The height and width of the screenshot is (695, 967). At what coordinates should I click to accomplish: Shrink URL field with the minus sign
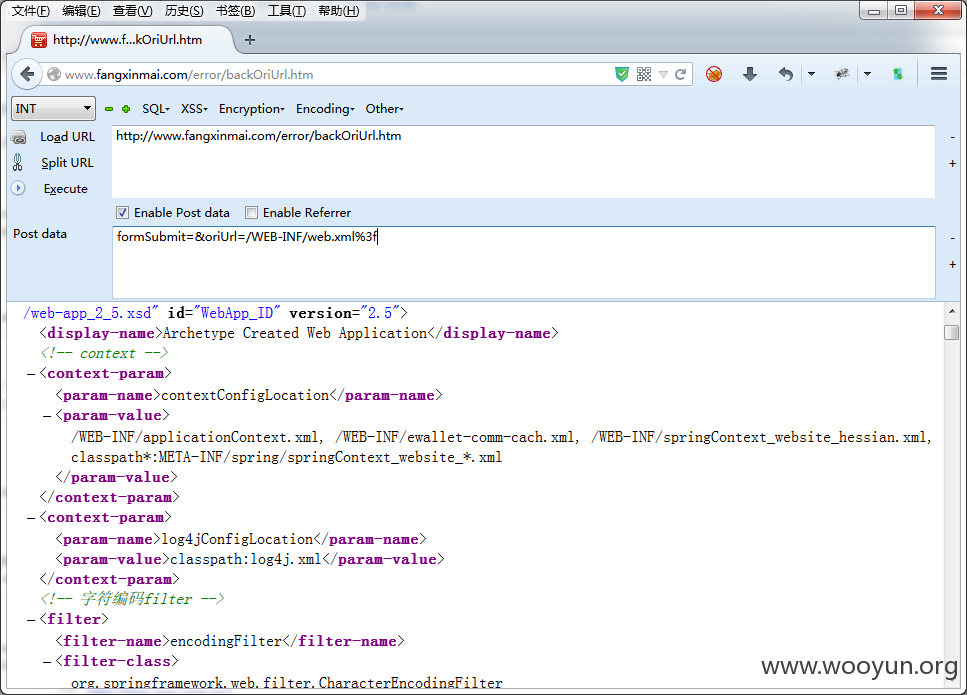click(952, 137)
